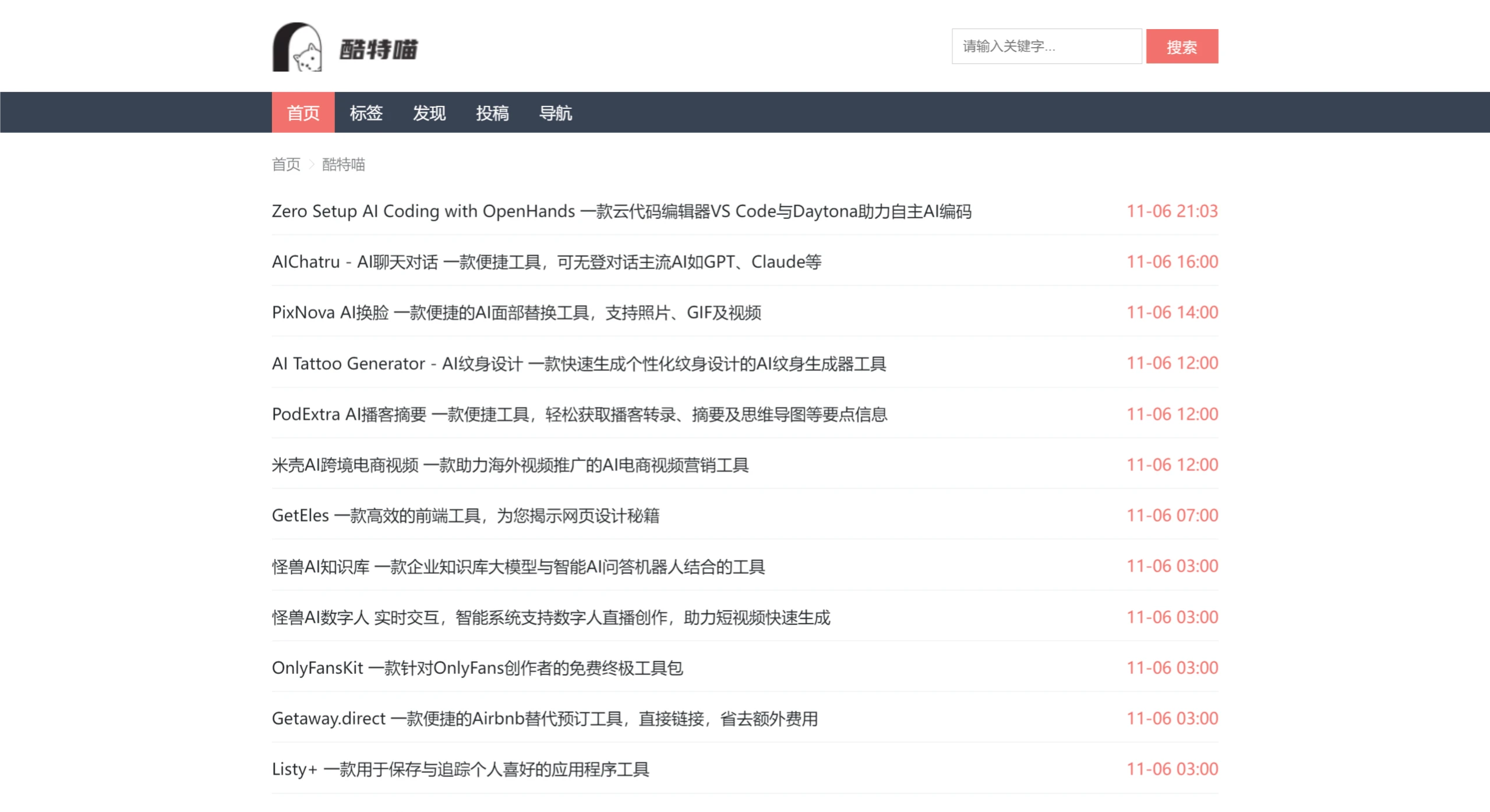This screenshot has height=812, width=1490.
Task: Click the keyword search input field
Action: tap(1046, 46)
